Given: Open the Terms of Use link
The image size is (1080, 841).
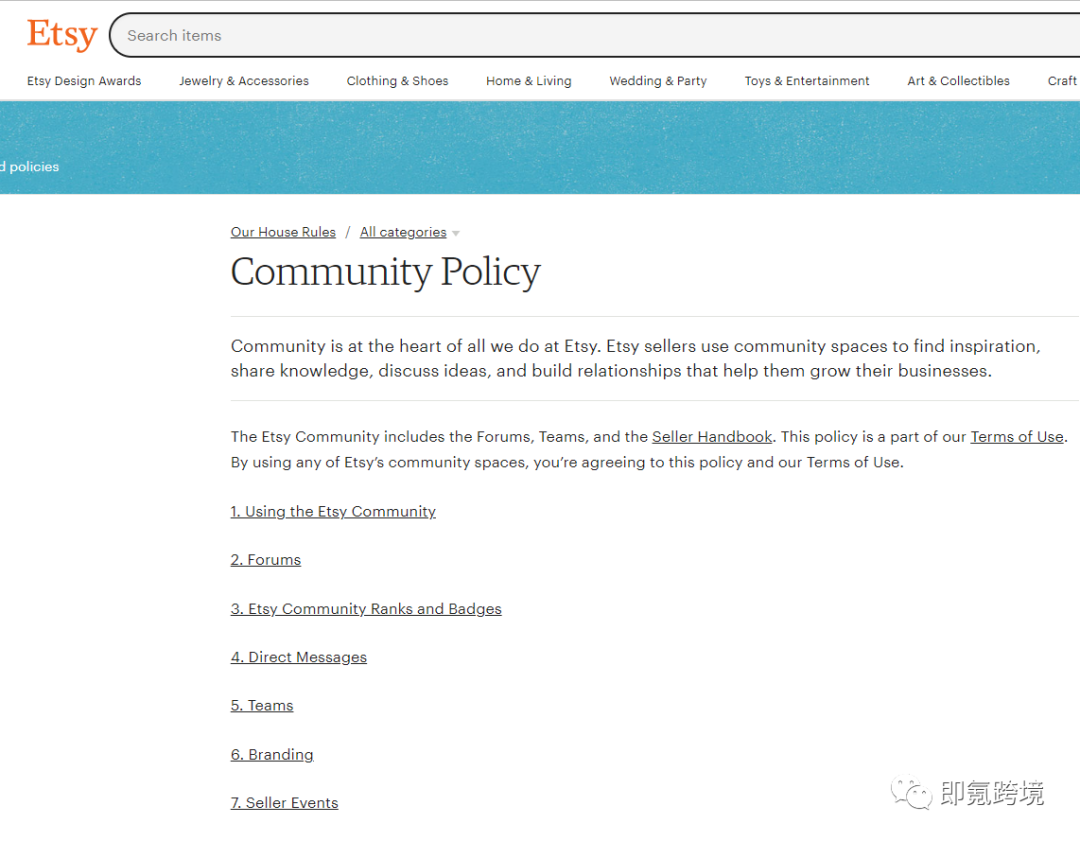Looking at the screenshot, I should (1016, 437).
